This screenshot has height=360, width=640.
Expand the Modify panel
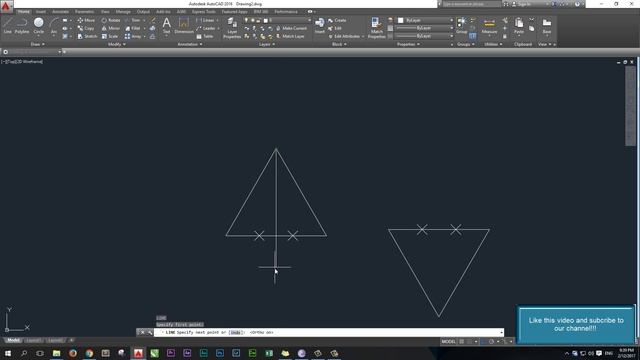[116, 44]
